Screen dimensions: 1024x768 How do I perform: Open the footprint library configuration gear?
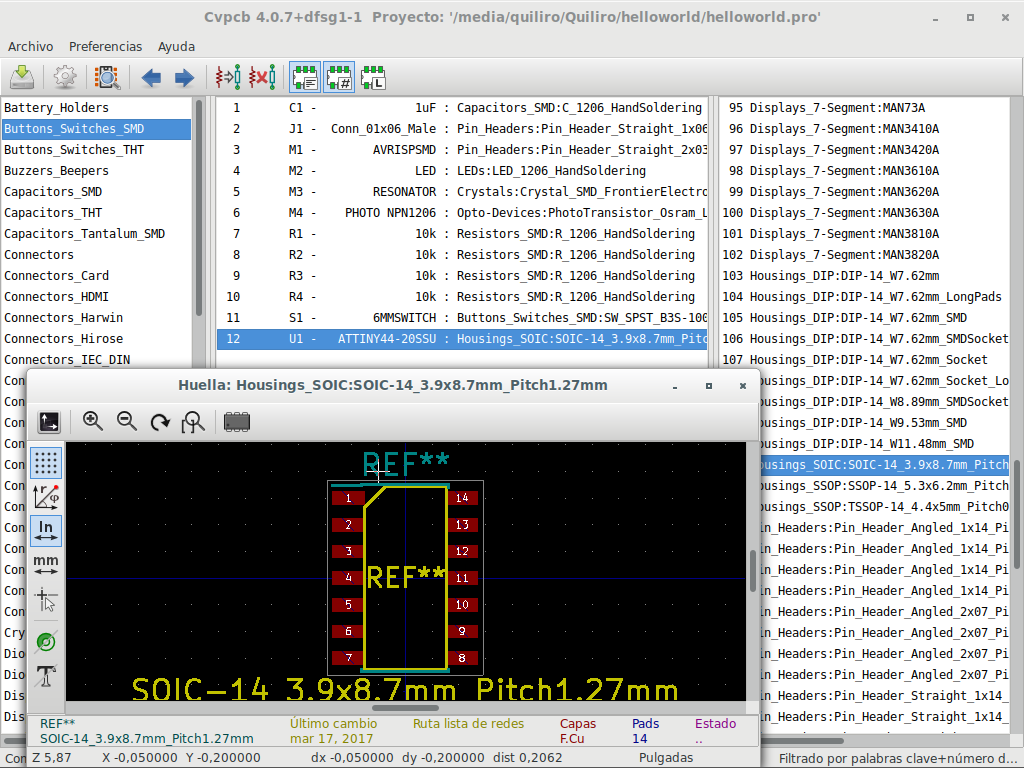(65, 77)
